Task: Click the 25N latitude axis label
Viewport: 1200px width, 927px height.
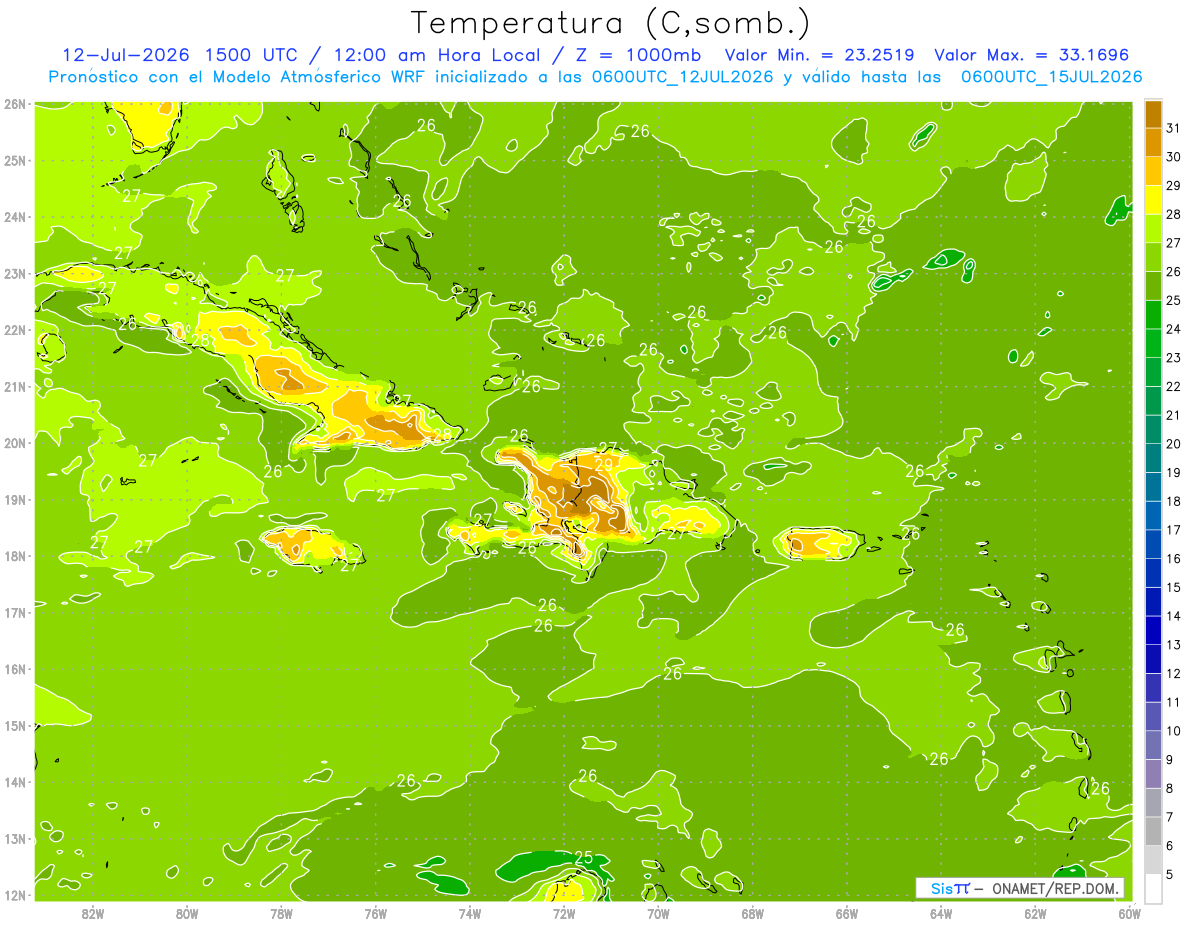Action: [x=15, y=160]
